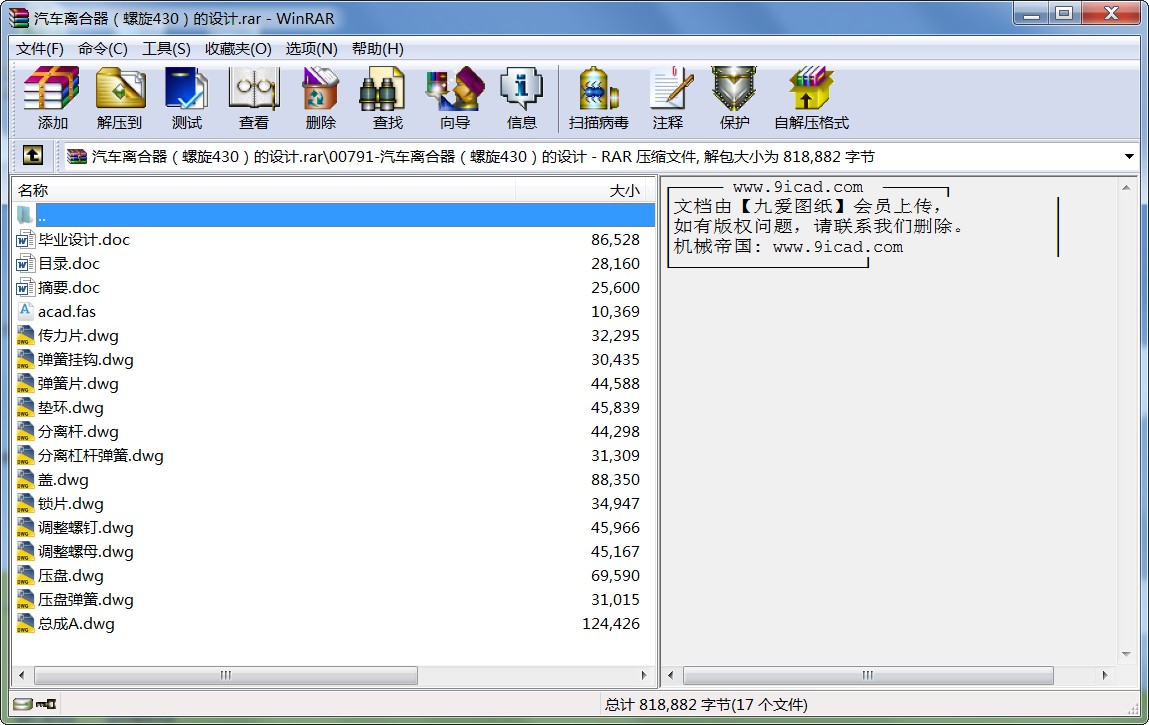Click the 保护 (Protect) archive icon
The image size is (1149, 725).
tap(735, 97)
